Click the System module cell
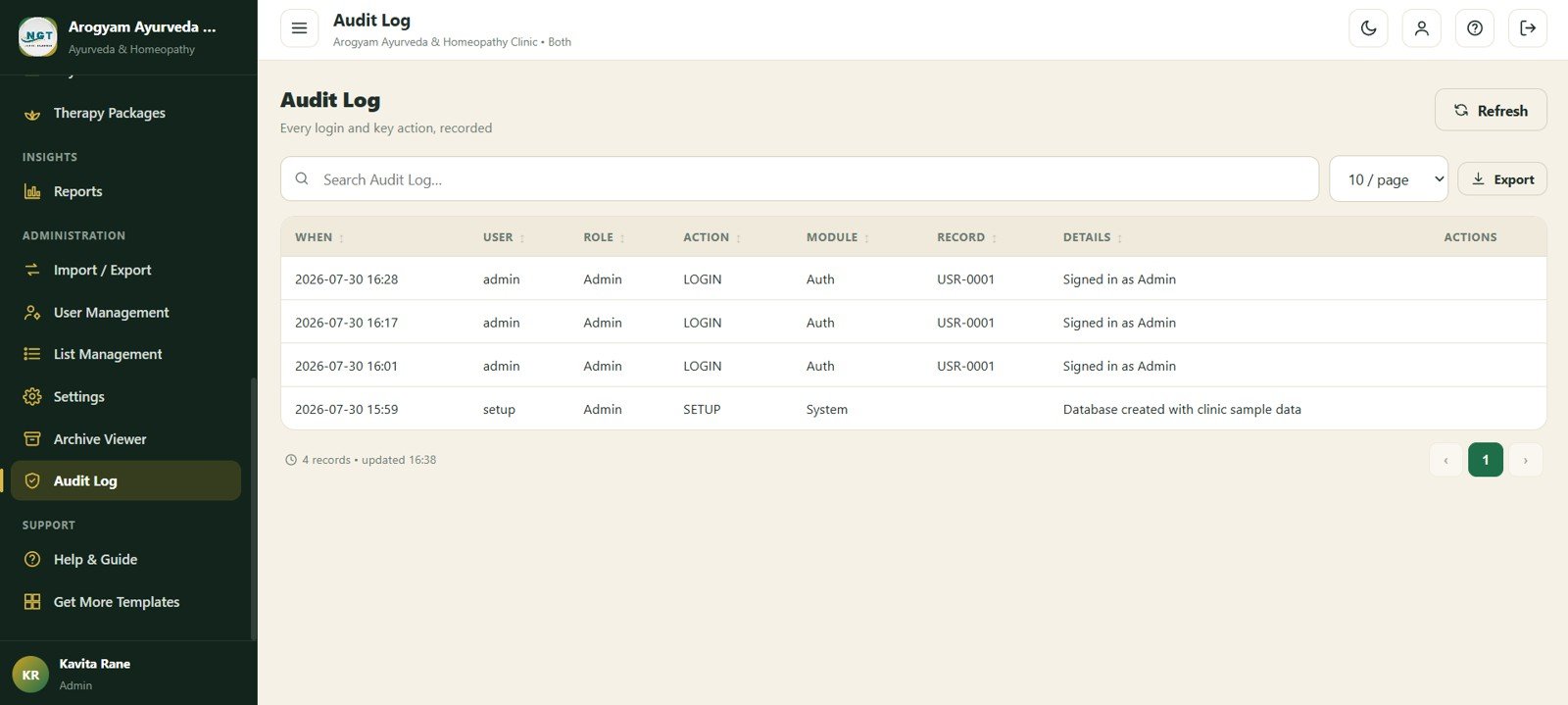This screenshot has height=705, width=1568. coord(827,409)
